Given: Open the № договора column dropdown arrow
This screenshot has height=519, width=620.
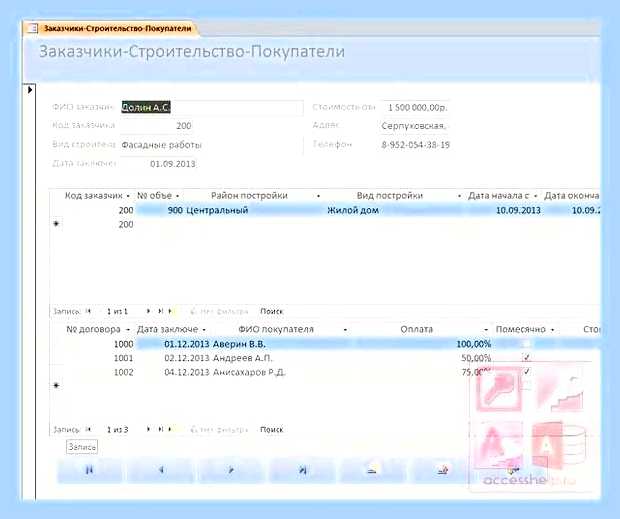Looking at the screenshot, I should coord(128,330).
